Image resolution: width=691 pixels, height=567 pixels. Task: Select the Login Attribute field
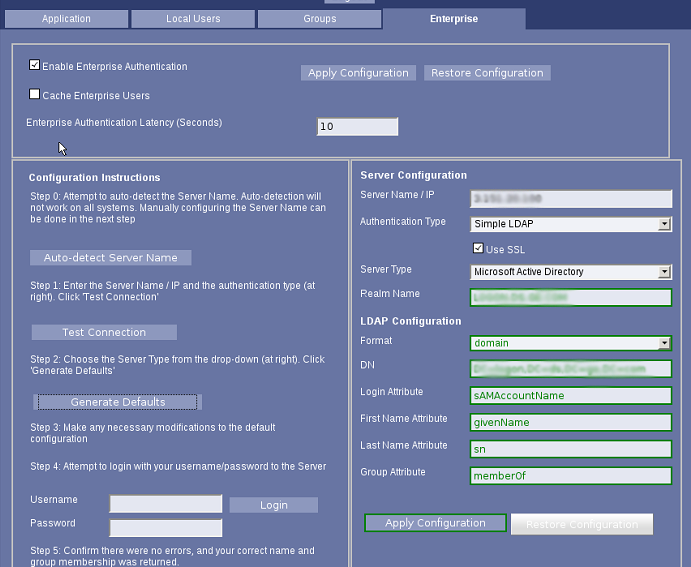(570, 395)
